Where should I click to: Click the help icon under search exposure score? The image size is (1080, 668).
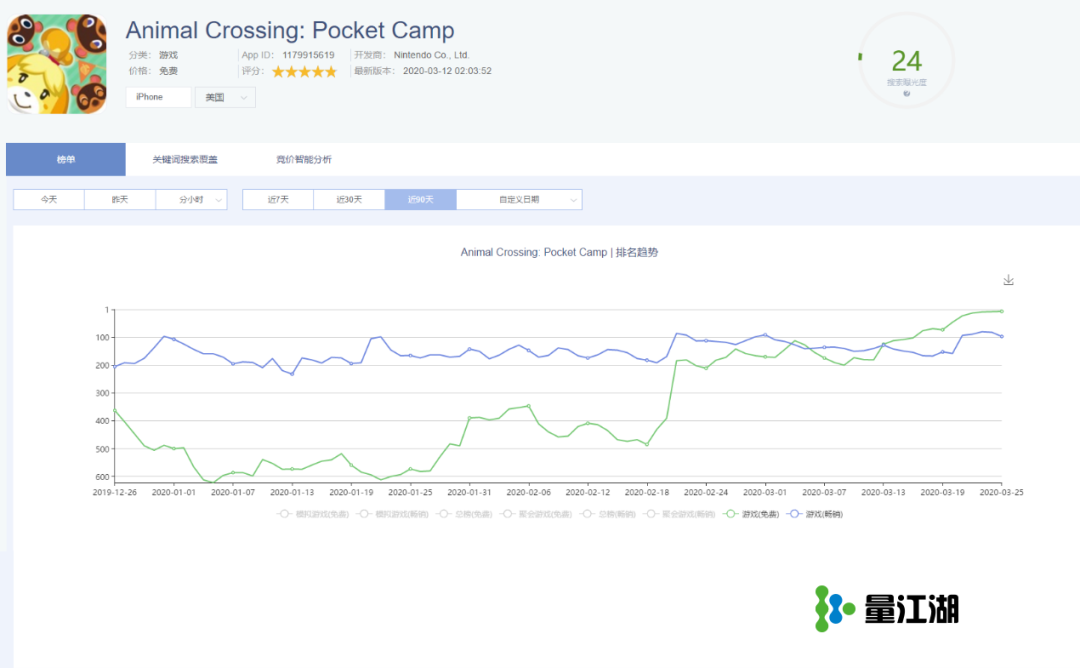(x=907, y=94)
